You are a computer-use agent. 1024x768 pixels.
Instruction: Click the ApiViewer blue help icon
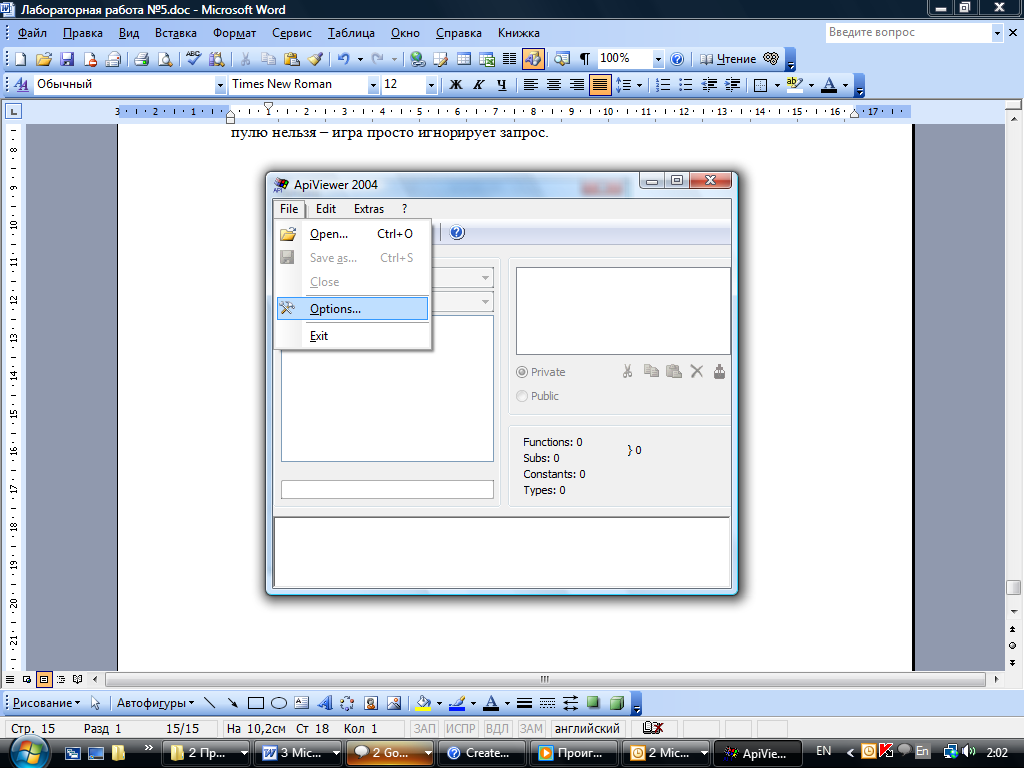[457, 232]
